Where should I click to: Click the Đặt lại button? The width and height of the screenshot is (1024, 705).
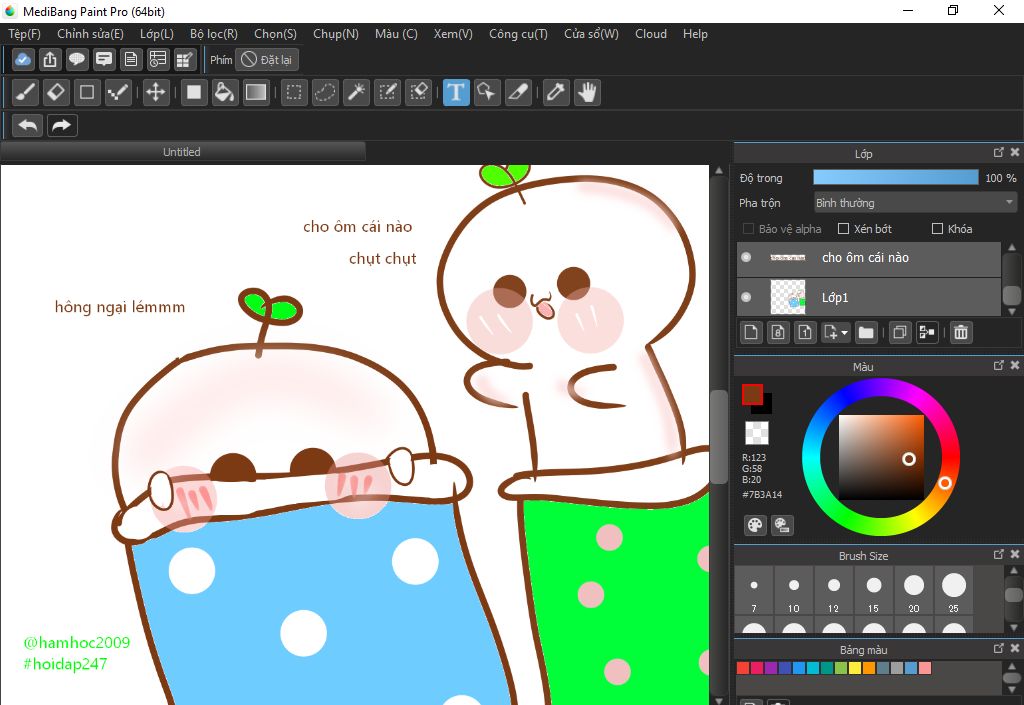[267, 60]
